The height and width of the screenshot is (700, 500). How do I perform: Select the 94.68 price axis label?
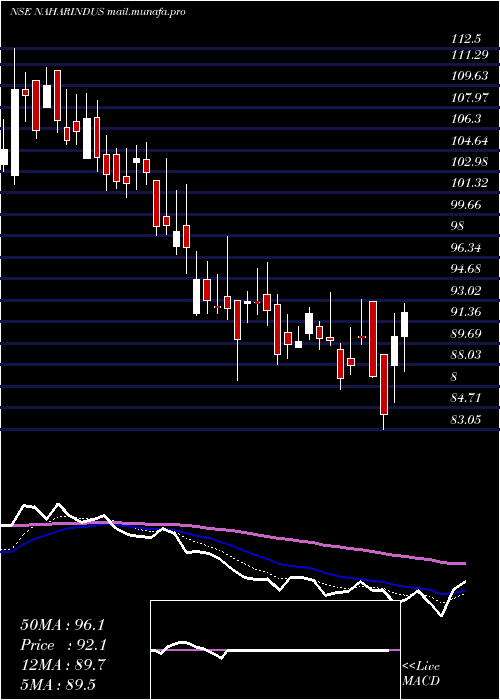[x=467, y=269]
